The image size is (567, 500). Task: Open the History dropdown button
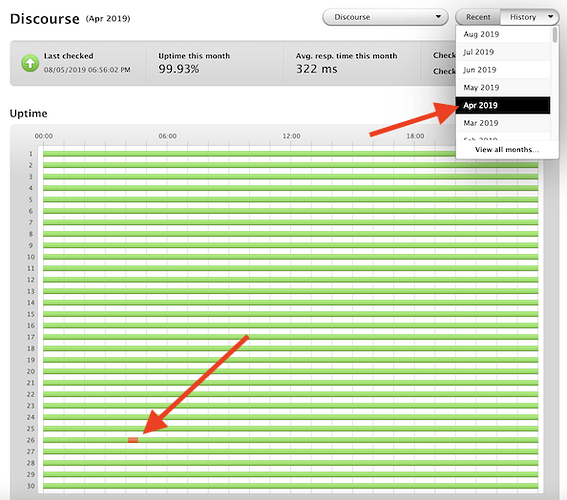[530, 17]
